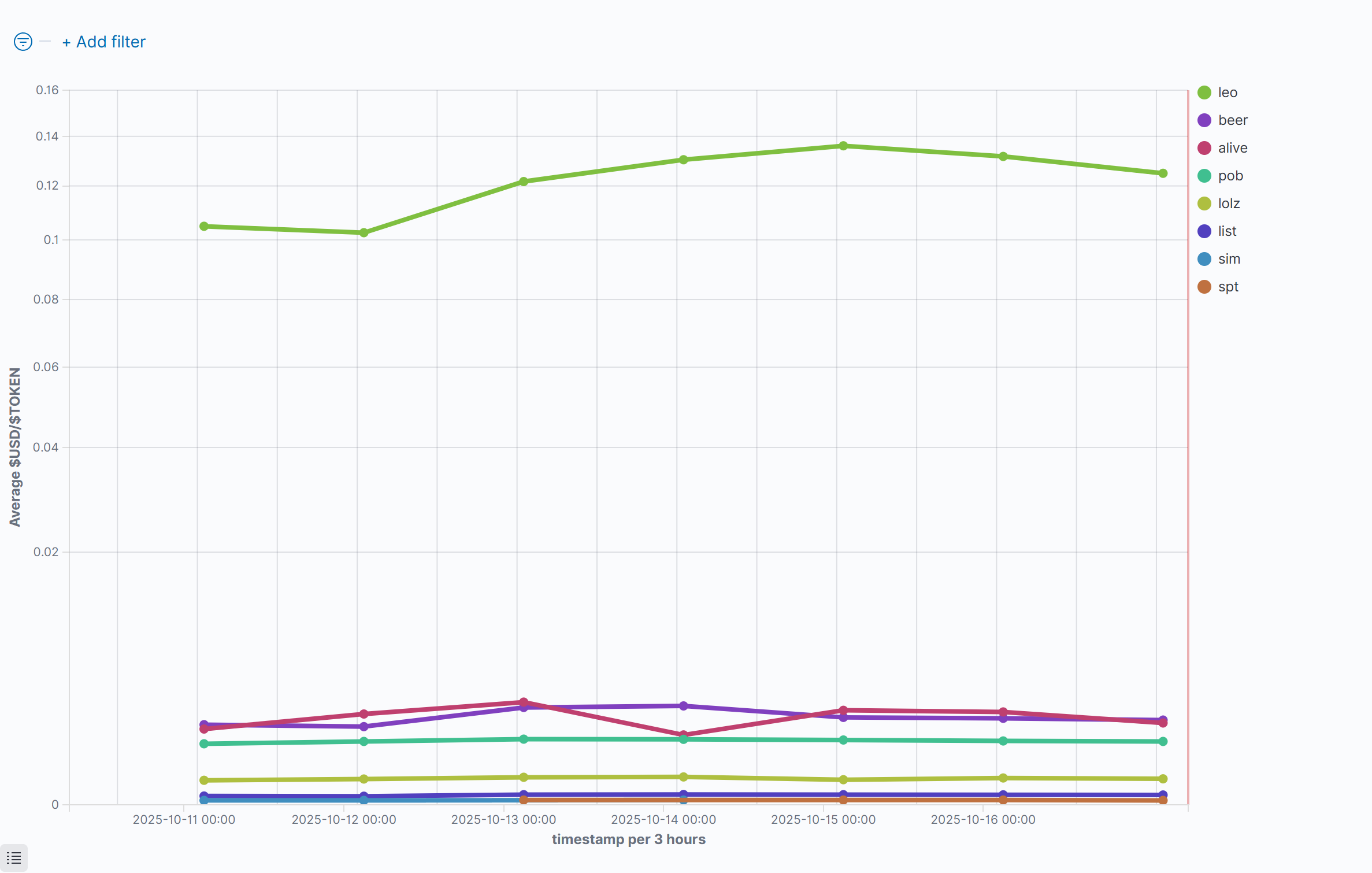Select the list legend label
This screenshot has width=1372, height=873.
pos(1227,231)
